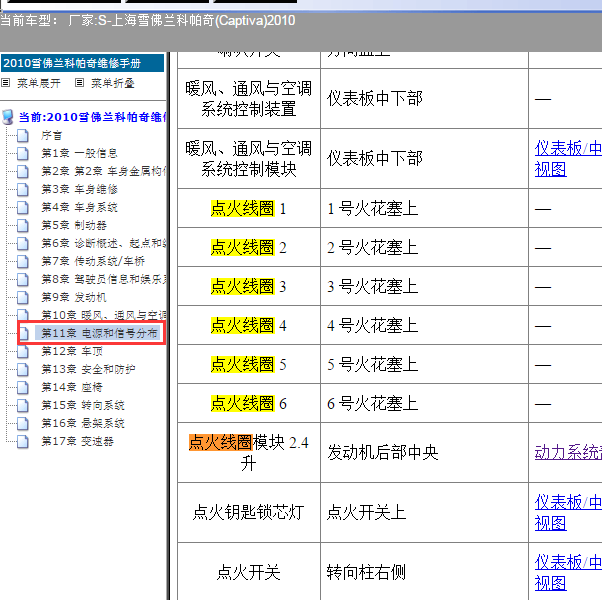Select 第14章 座椅 chapter
602x600 pixels.
point(72,387)
